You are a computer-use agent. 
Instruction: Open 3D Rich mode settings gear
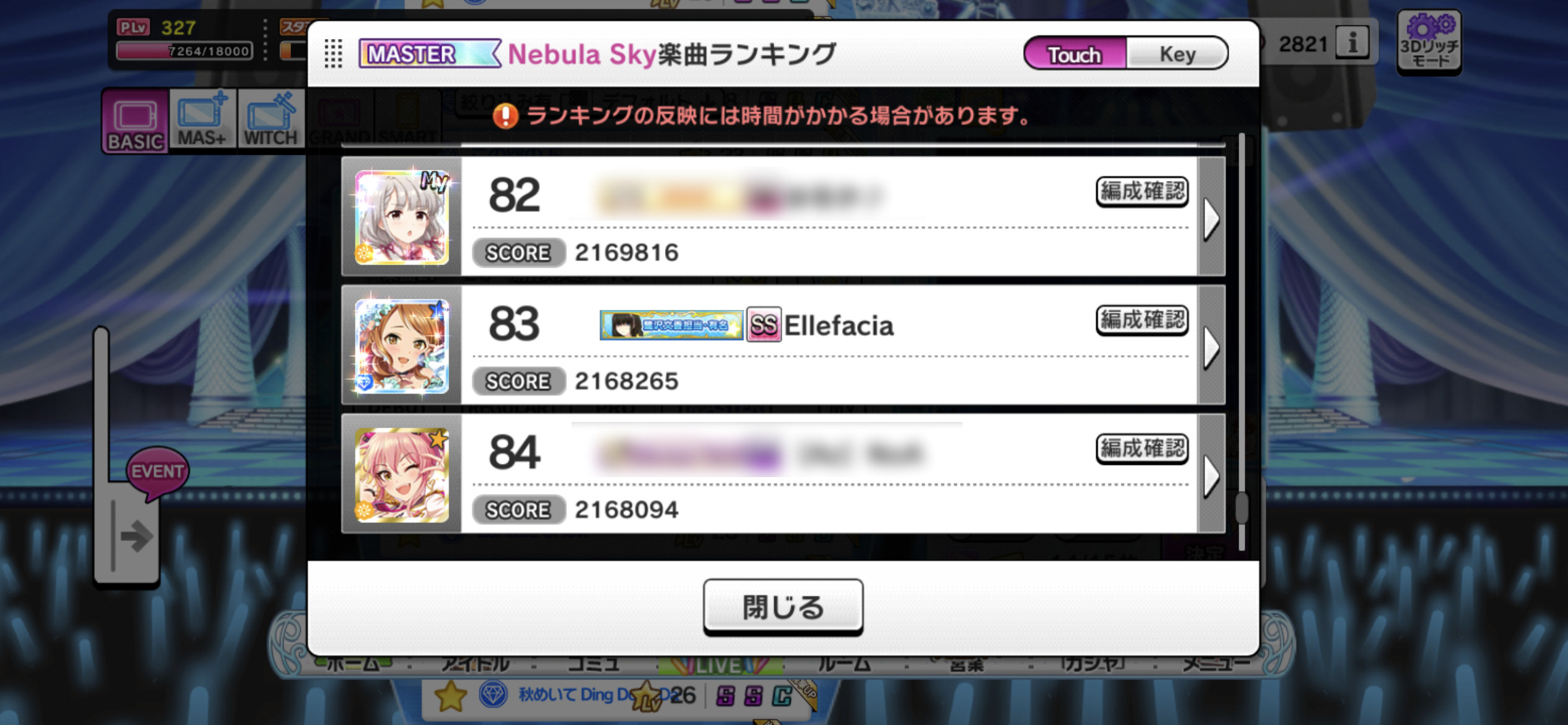pos(1429,42)
